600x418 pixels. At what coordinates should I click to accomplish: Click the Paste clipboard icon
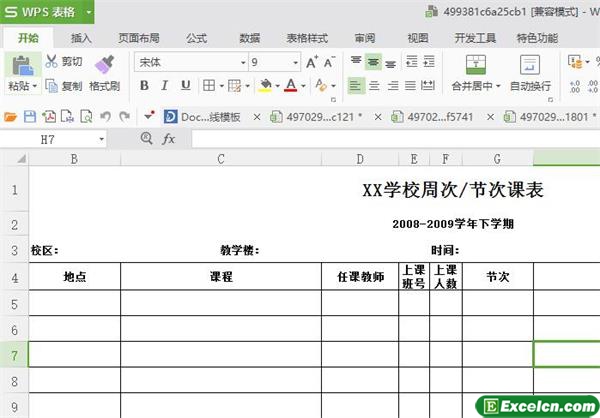point(23,65)
